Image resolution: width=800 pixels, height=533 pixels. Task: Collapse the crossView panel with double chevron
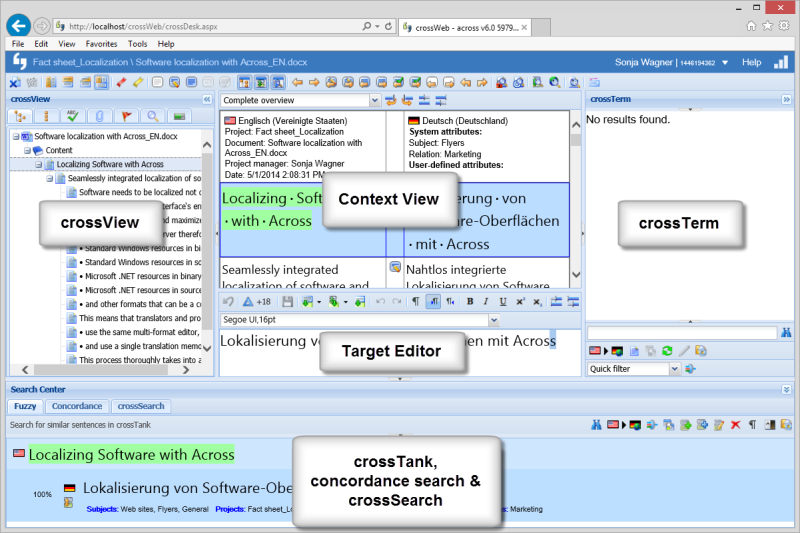pos(207,99)
